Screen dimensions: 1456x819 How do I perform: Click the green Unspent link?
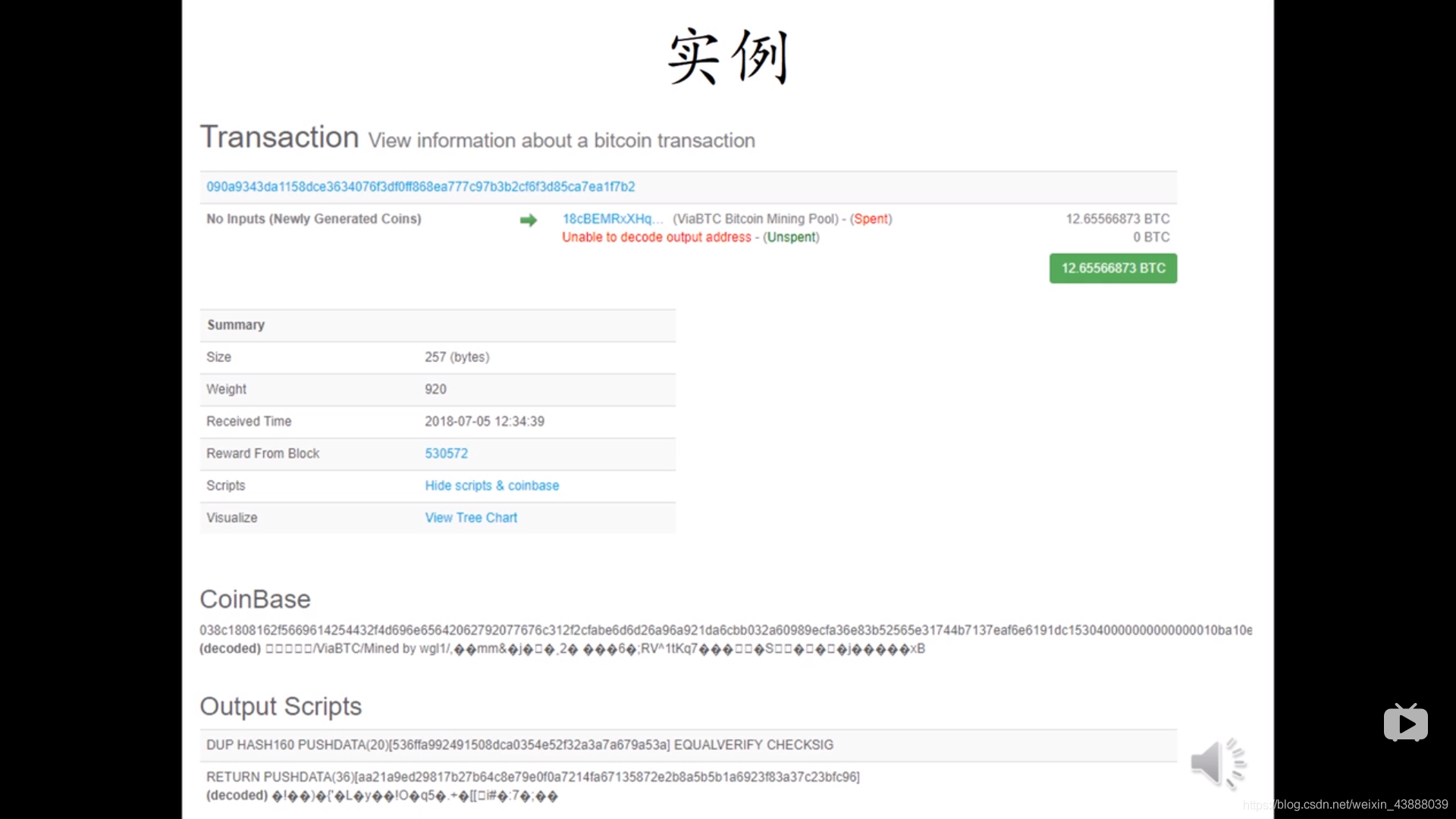tap(791, 237)
